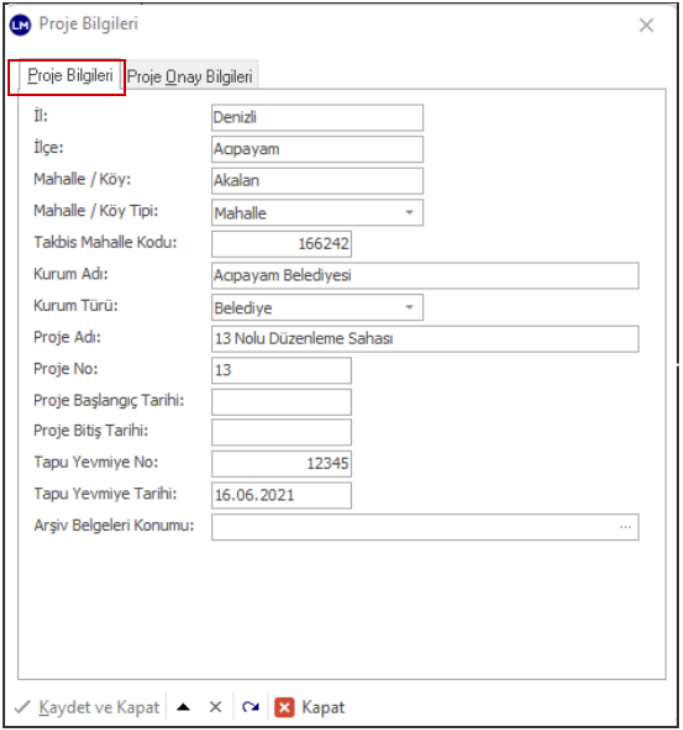Click the gray X icon in bottom toolbar
The image size is (683, 730).
215,707
